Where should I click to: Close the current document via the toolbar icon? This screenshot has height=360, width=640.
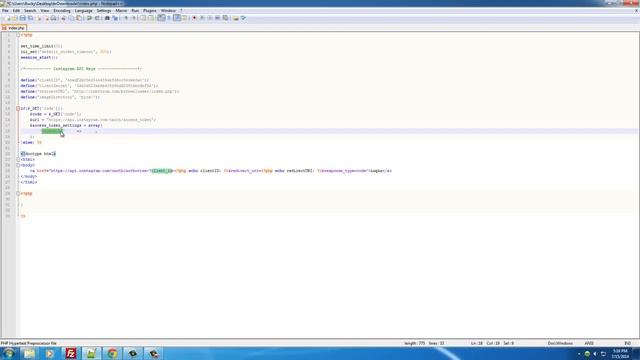(39, 18)
